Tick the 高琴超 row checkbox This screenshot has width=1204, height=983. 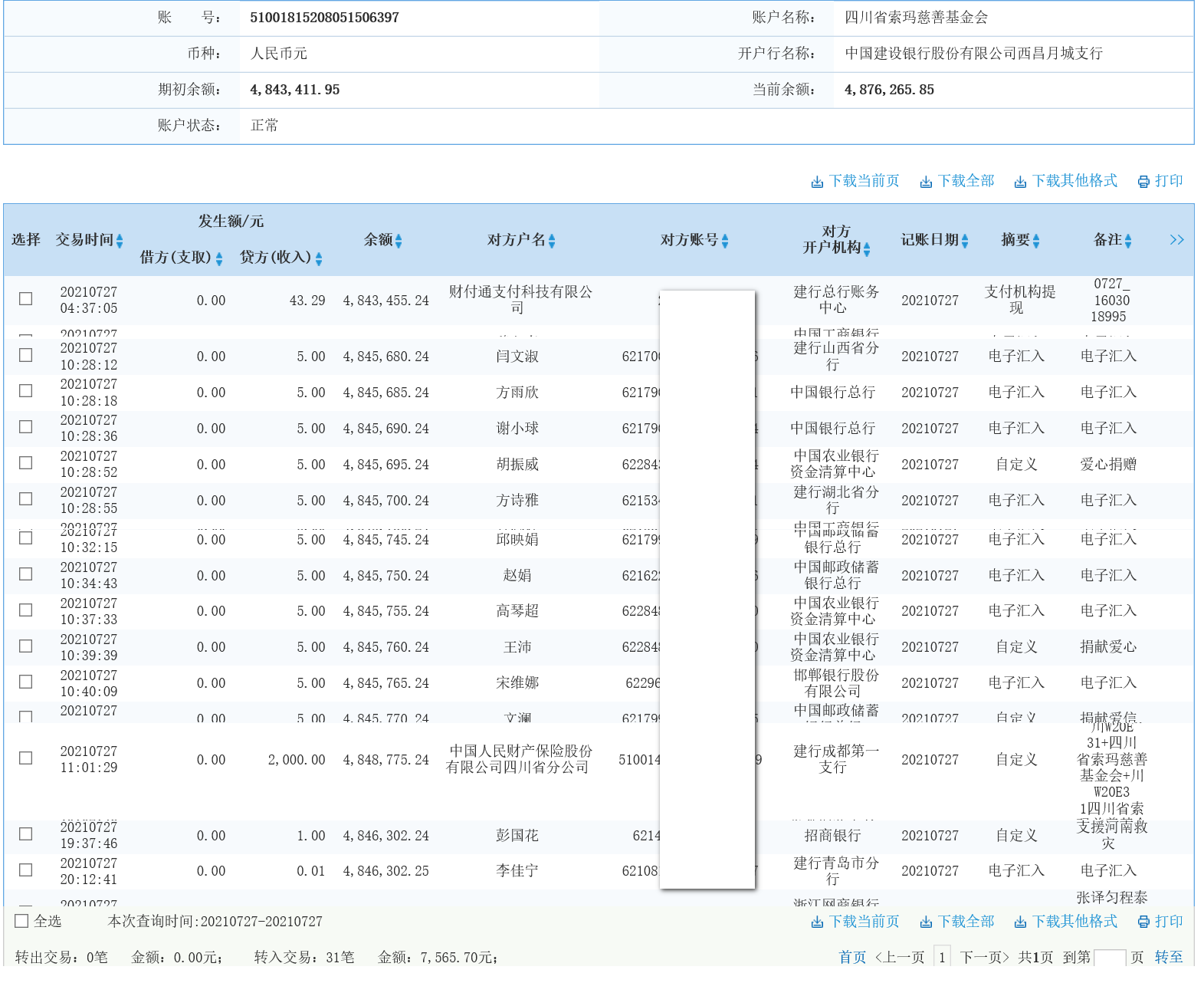pyautogui.click(x=26, y=610)
